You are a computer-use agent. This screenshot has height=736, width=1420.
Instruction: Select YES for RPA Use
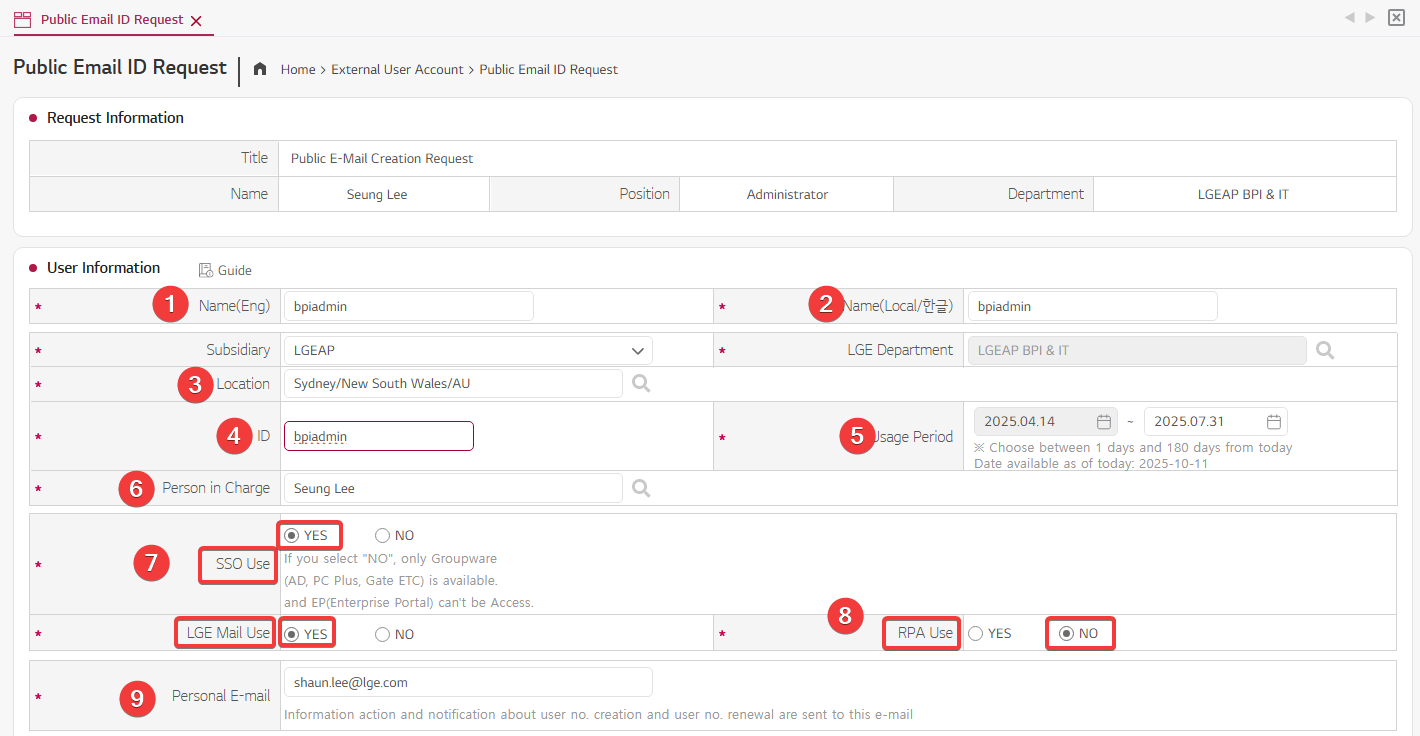[975, 633]
